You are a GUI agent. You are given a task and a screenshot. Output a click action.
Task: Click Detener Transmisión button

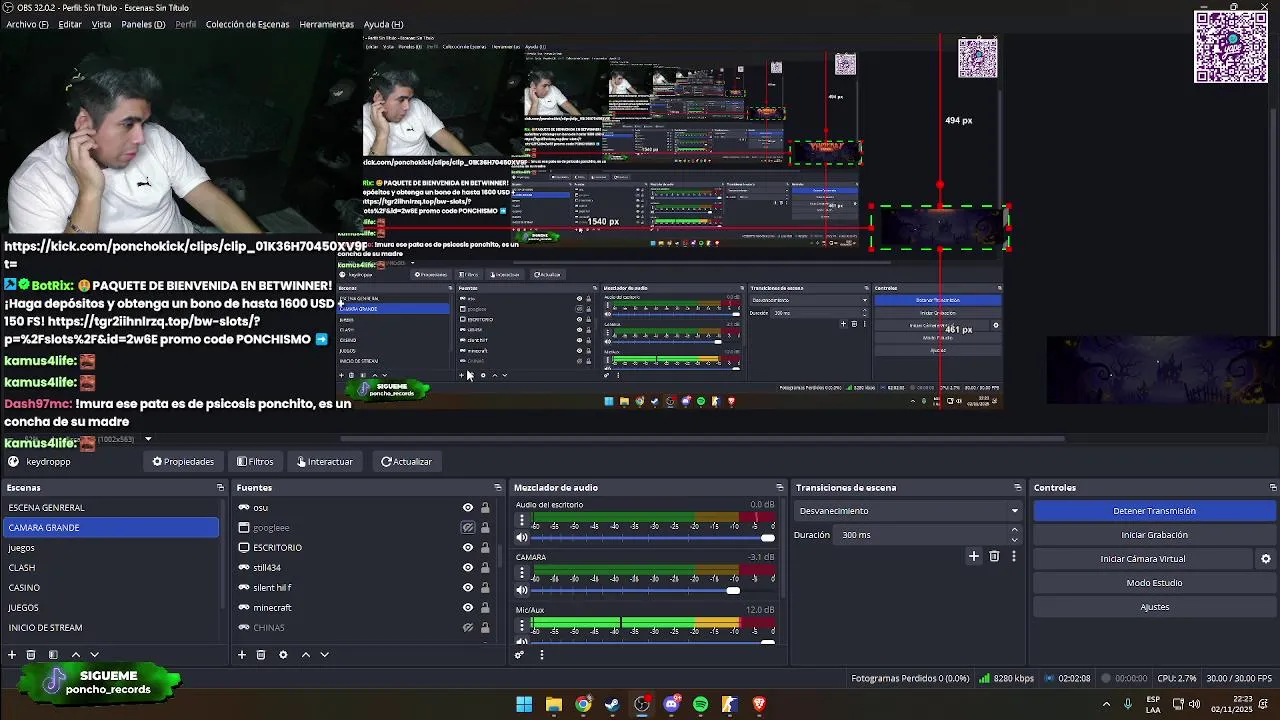(1154, 511)
